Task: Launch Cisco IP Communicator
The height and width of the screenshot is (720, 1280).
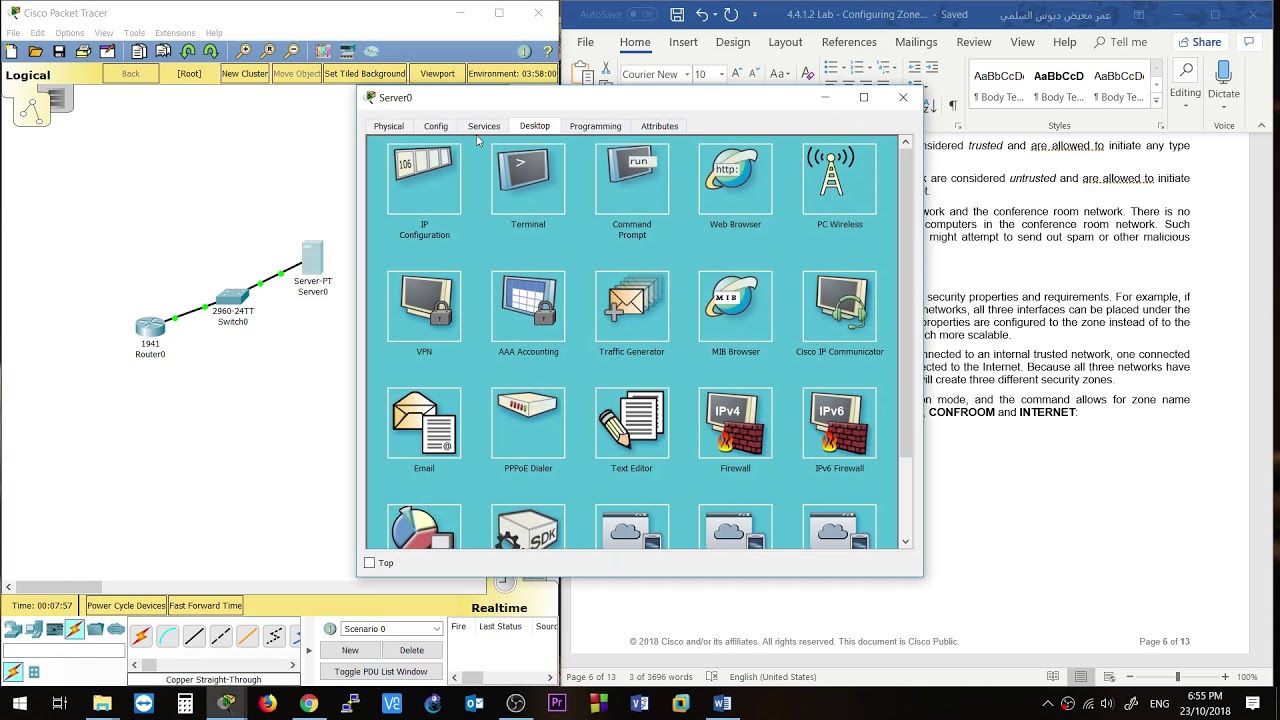Action: point(839,307)
